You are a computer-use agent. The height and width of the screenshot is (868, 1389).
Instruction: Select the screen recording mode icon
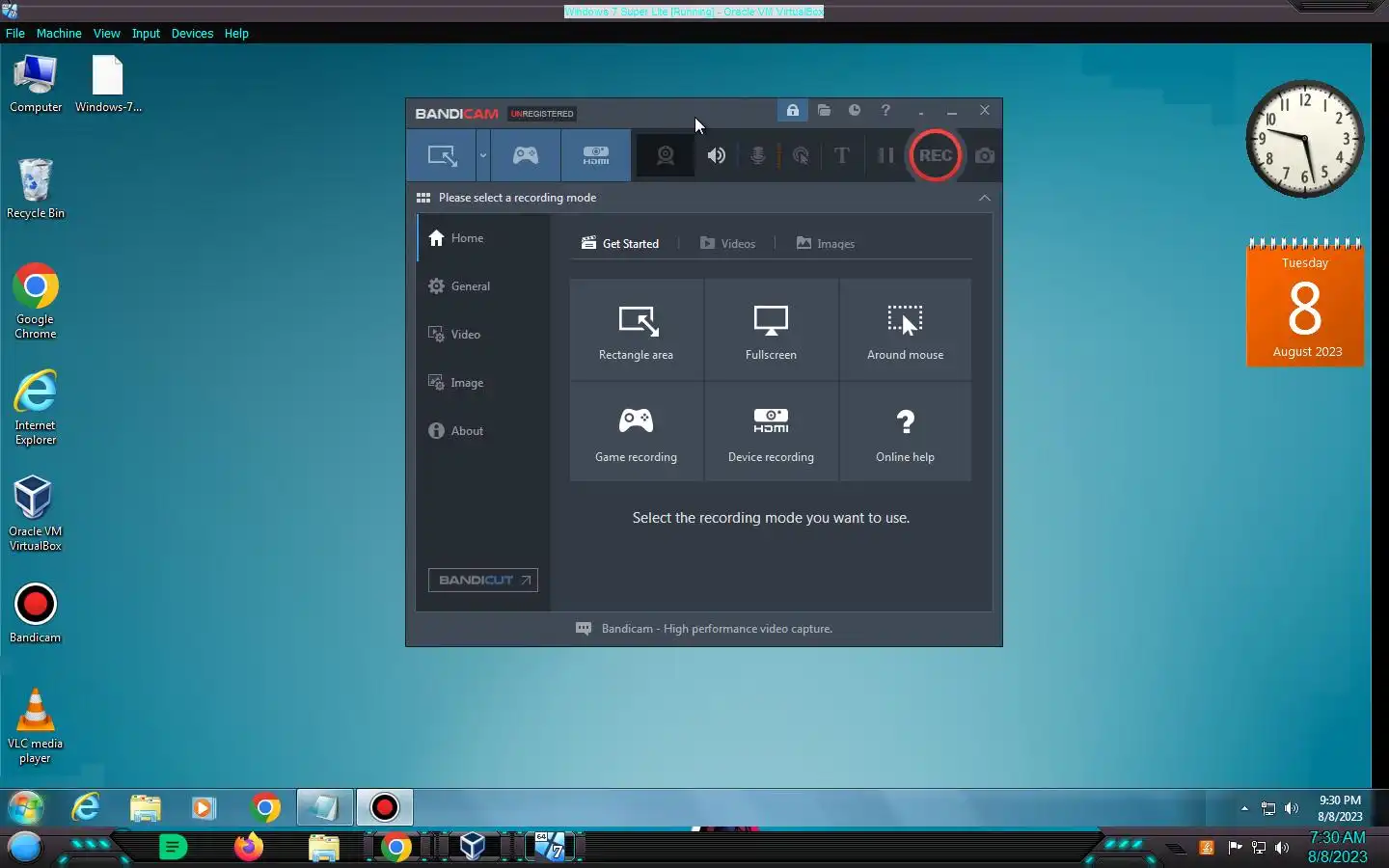(x=442, y=155)
